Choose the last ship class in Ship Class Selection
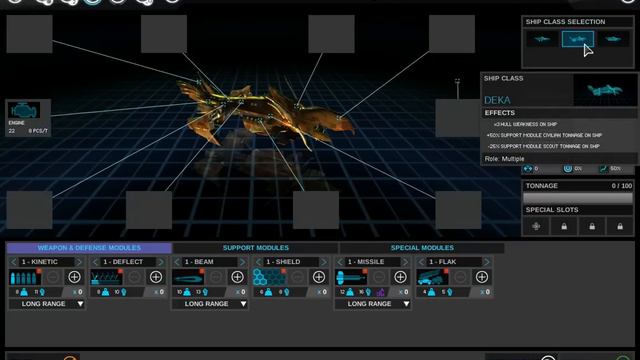Screen dimensions: 640x360 pyautogui.click(x=613, y=39)
